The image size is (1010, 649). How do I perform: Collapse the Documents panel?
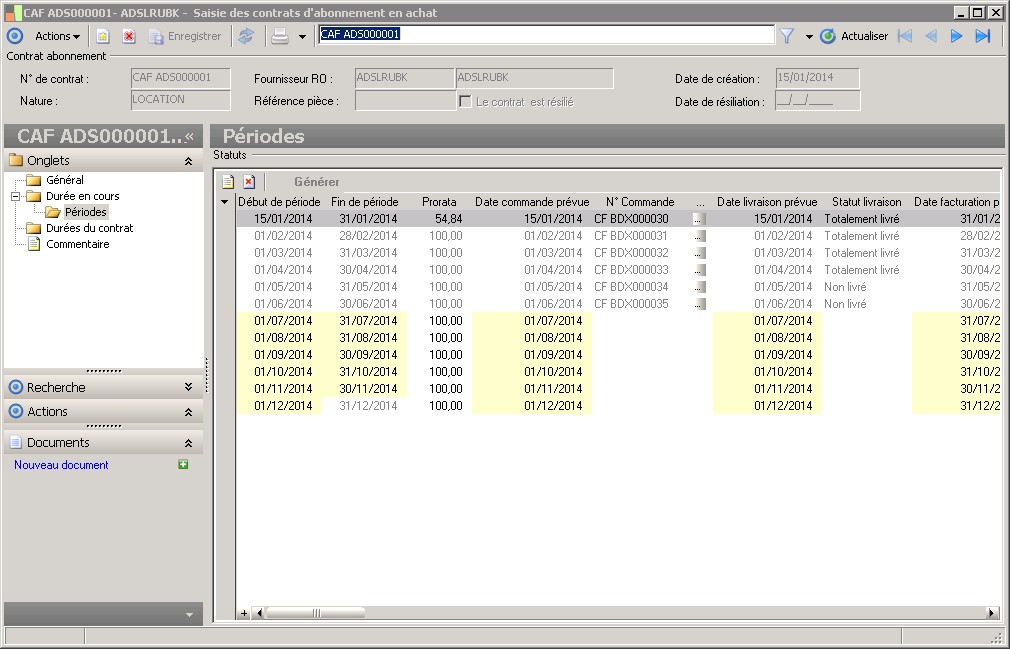point(188,443)
